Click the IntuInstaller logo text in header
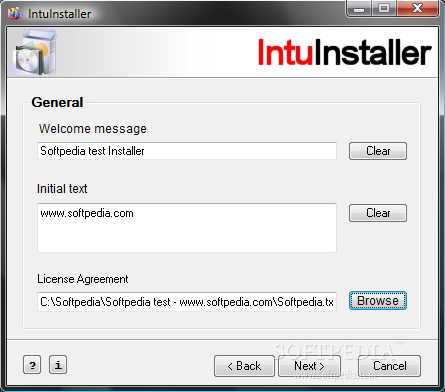The image size is (445, 392). click(x=345, y=52)
